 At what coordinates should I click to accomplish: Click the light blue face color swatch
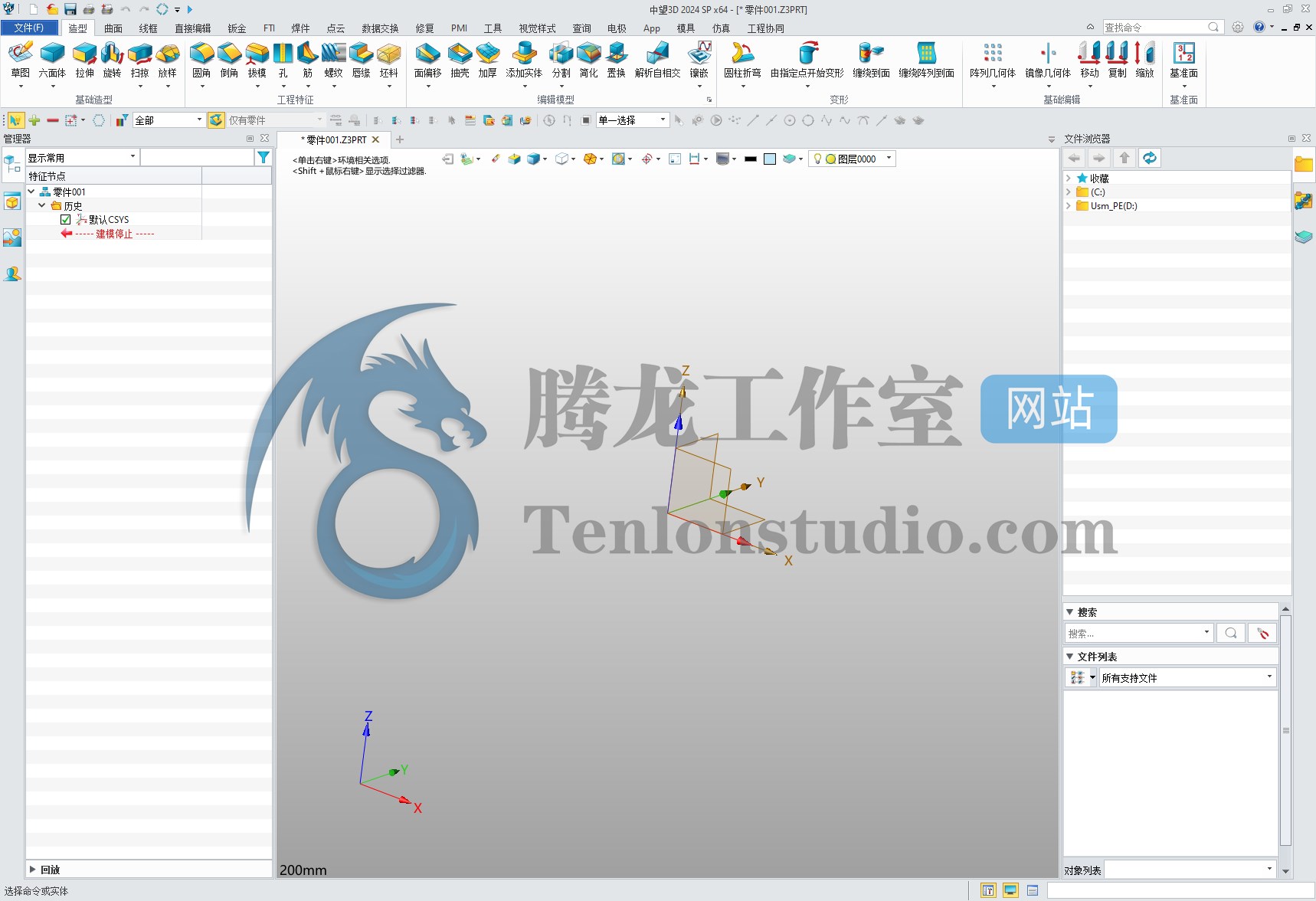(770, 159)
